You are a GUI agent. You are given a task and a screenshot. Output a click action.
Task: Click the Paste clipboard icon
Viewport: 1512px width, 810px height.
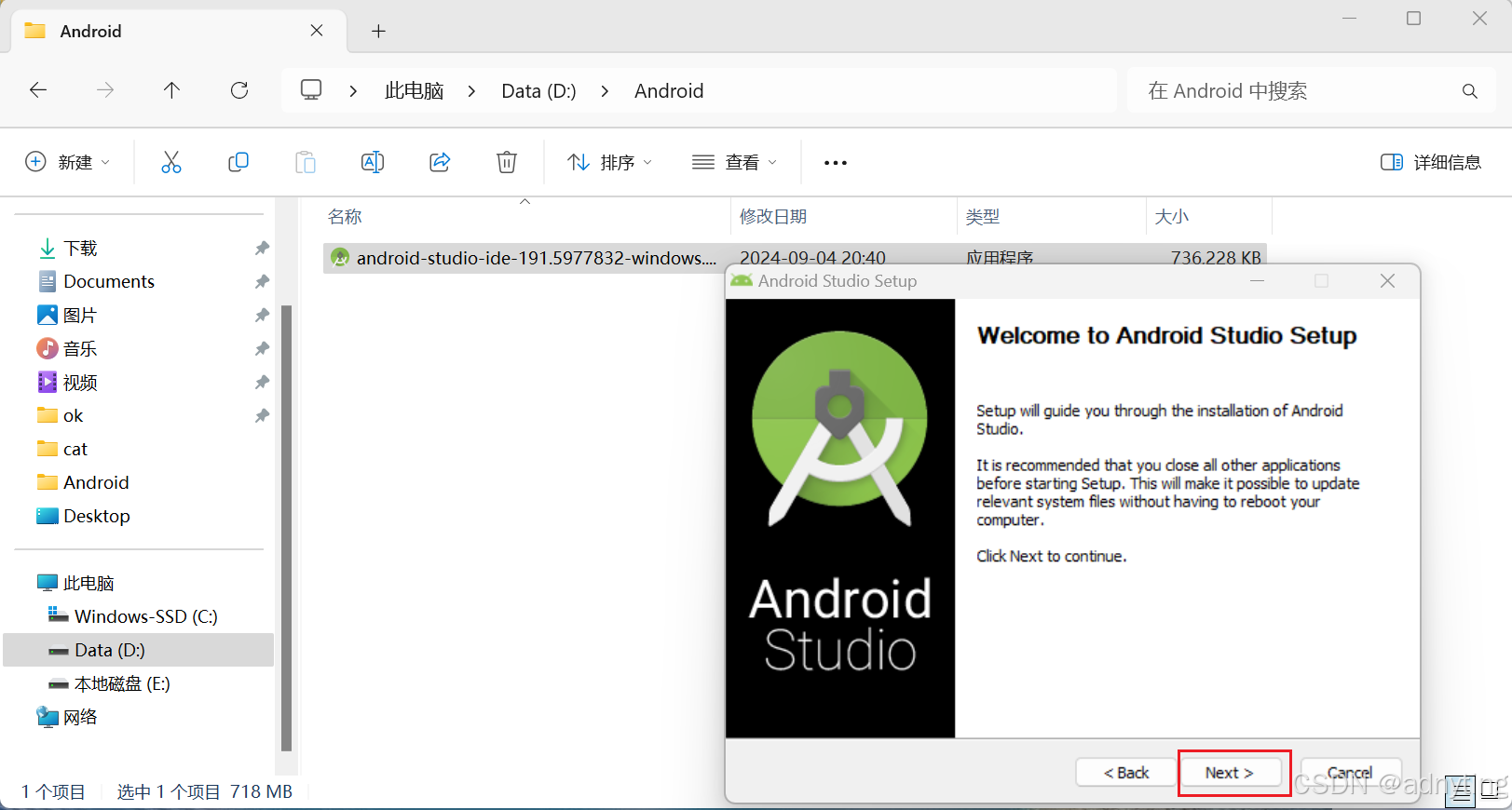[306, 162]
